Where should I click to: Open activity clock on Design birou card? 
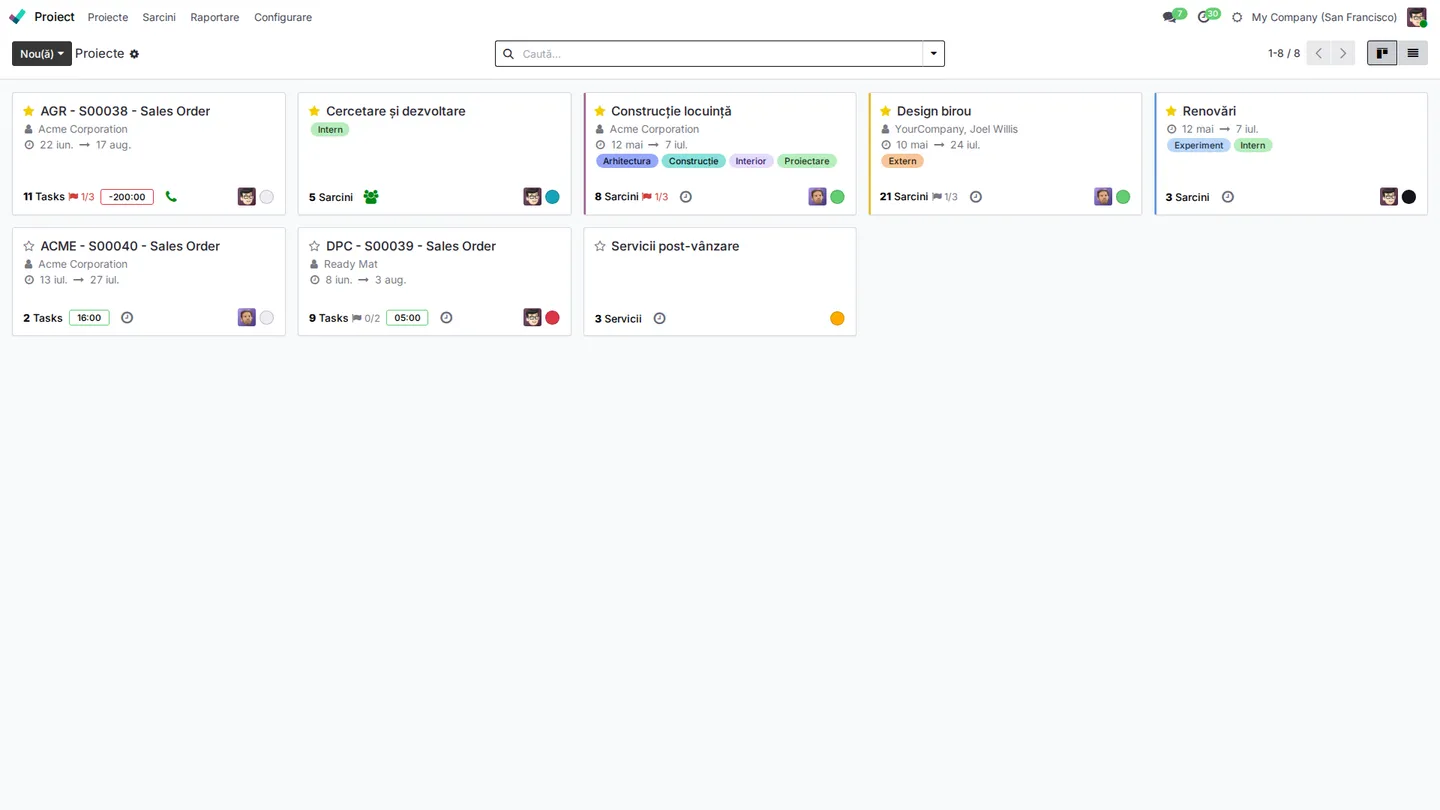pos(976,197)
